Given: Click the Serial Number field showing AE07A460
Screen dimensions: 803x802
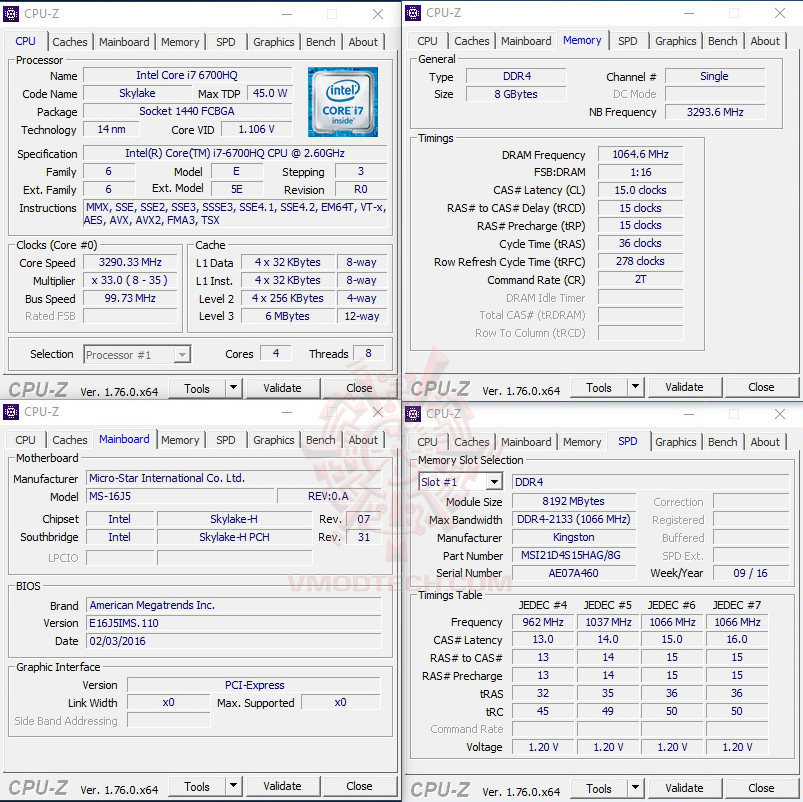Looking at the screenshot, I should pos(573,573).
